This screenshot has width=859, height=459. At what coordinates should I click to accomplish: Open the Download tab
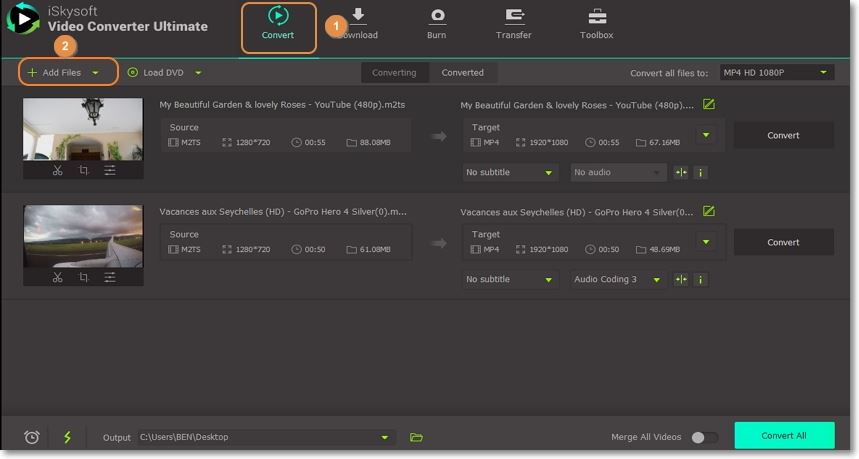point(358,25)
